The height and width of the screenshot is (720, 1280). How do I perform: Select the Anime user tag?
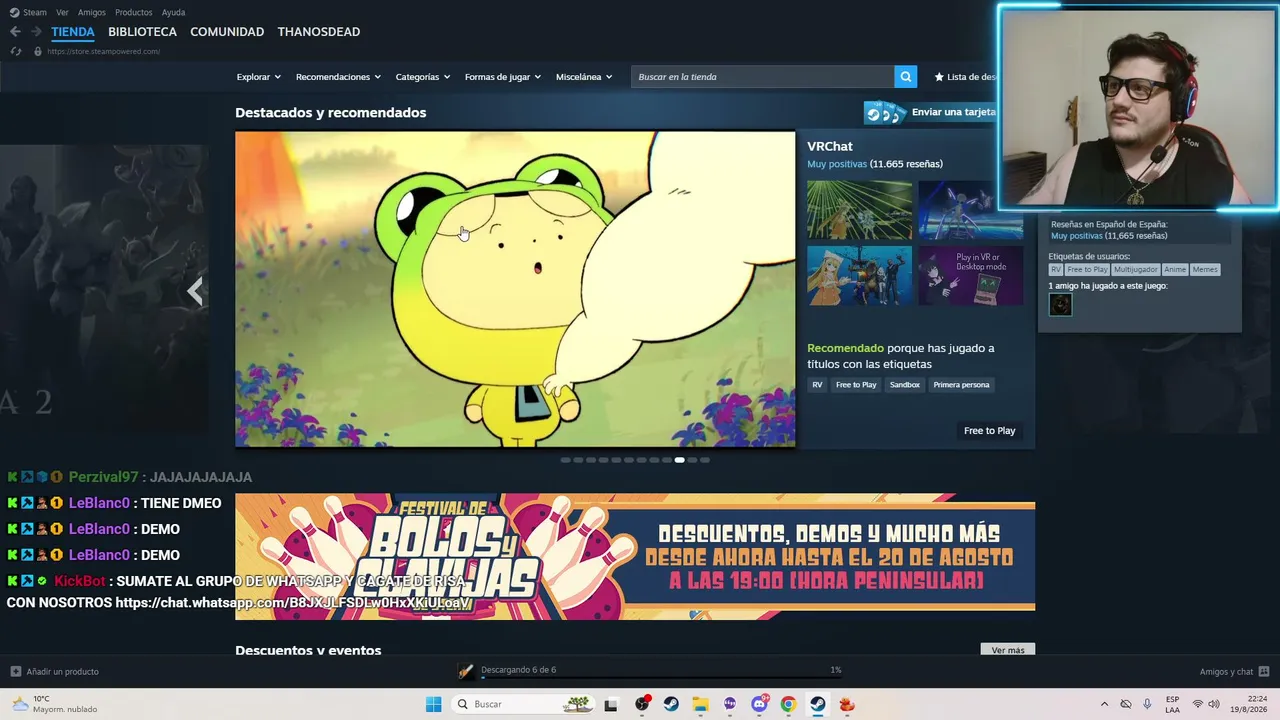pyautogui.click(x=1175, y=269)
